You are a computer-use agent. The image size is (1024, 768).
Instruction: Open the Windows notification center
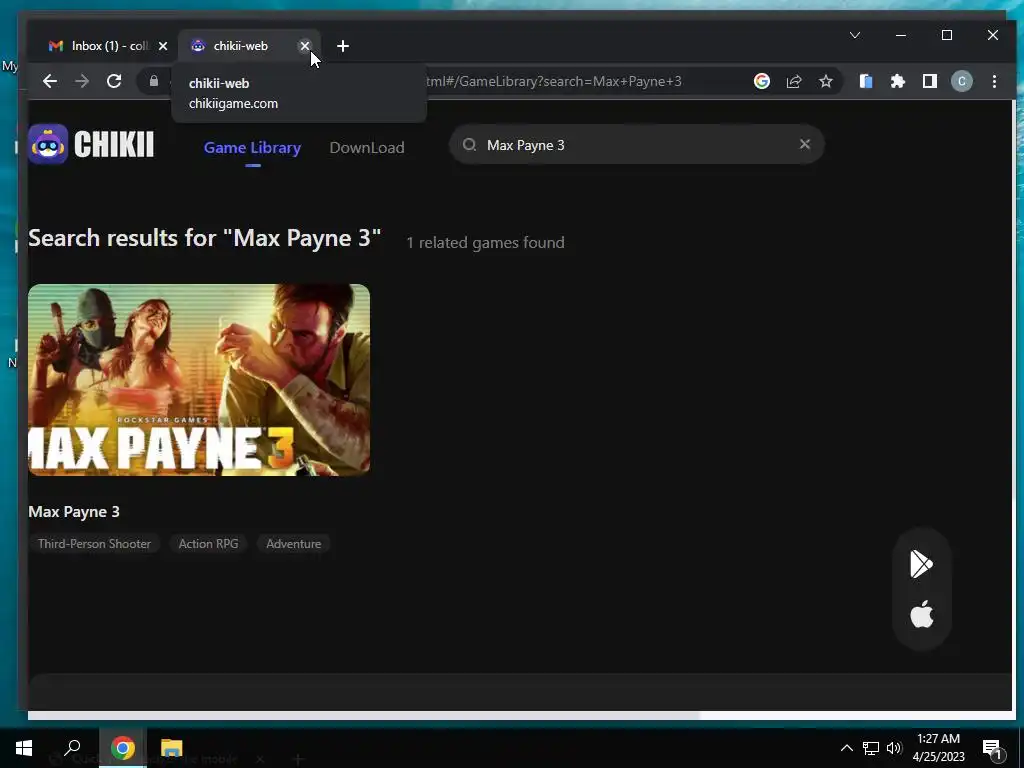[x=991, y=748]
